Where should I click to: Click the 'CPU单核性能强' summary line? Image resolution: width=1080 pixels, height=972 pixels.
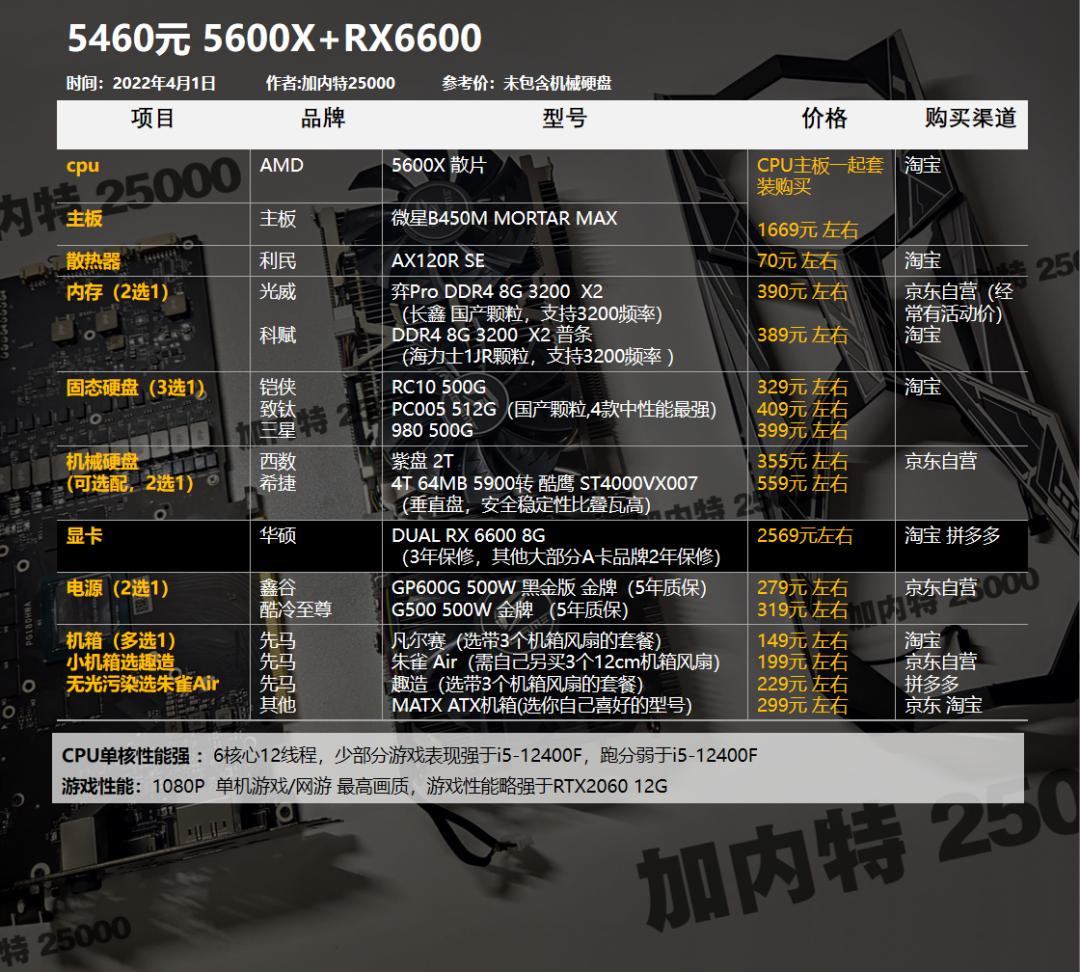pyautogui.click(x=409, y=756)
